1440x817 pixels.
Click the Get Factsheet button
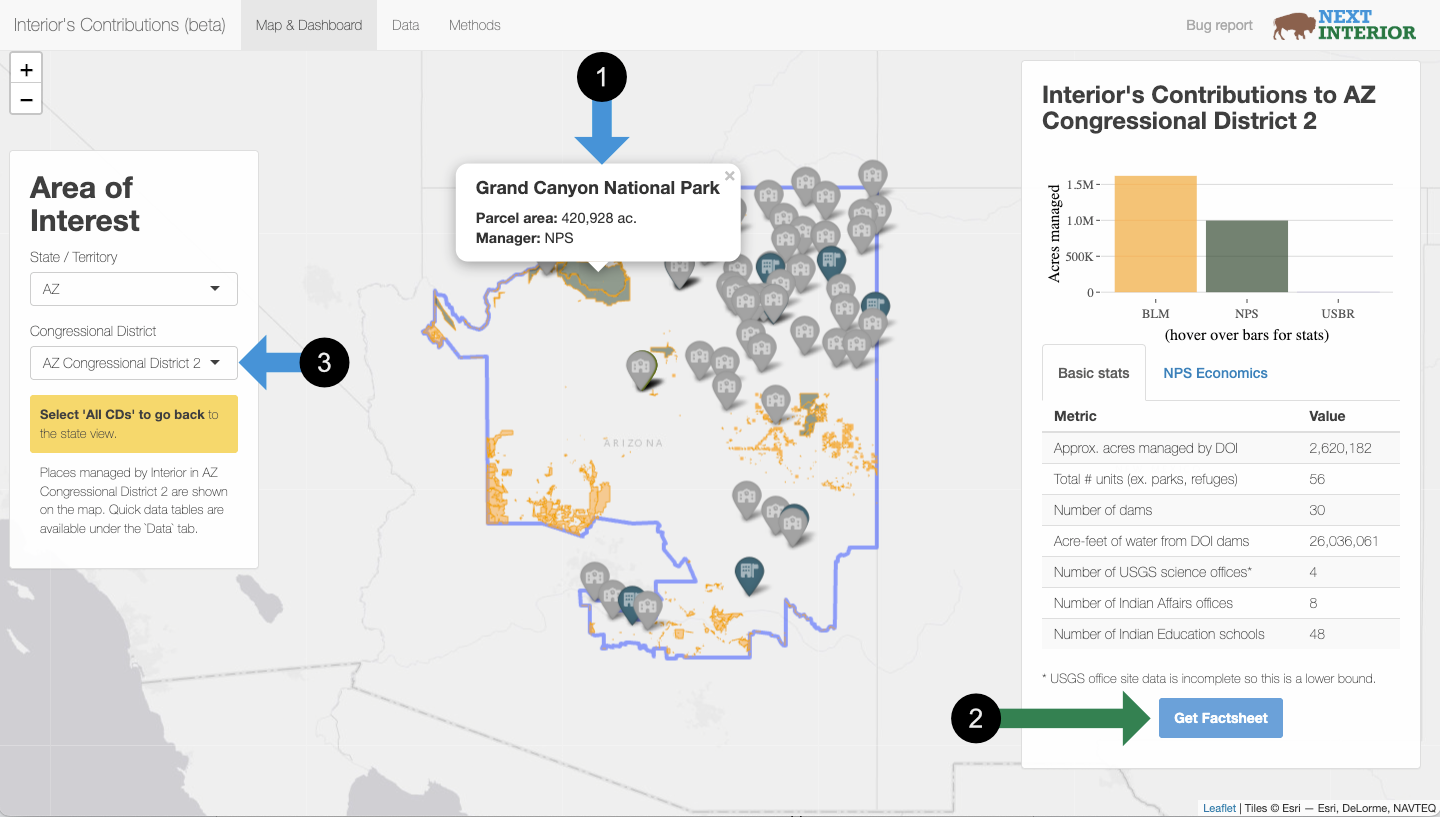1220,718
